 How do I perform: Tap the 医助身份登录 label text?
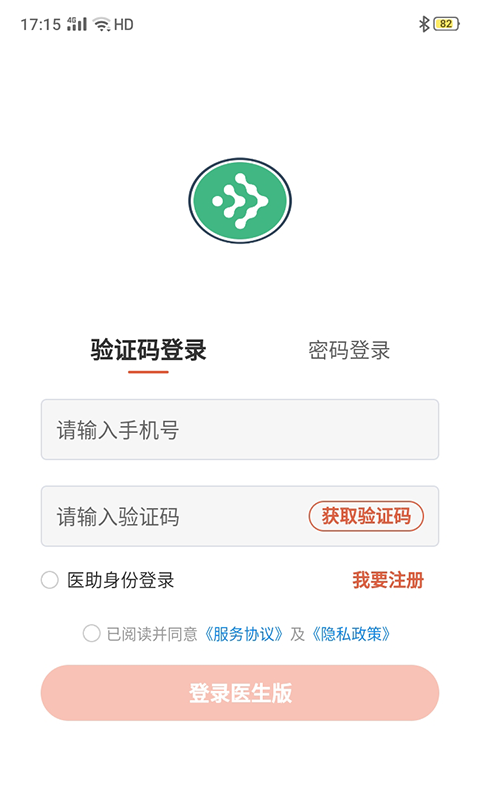(x=121, y=580)
